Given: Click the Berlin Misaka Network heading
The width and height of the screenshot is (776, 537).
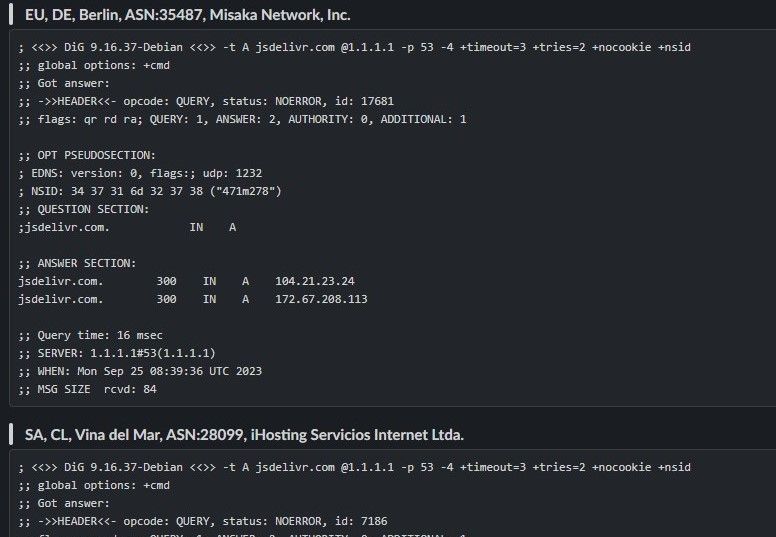Looking at the screenshot, I should click(x=187, y=15).
